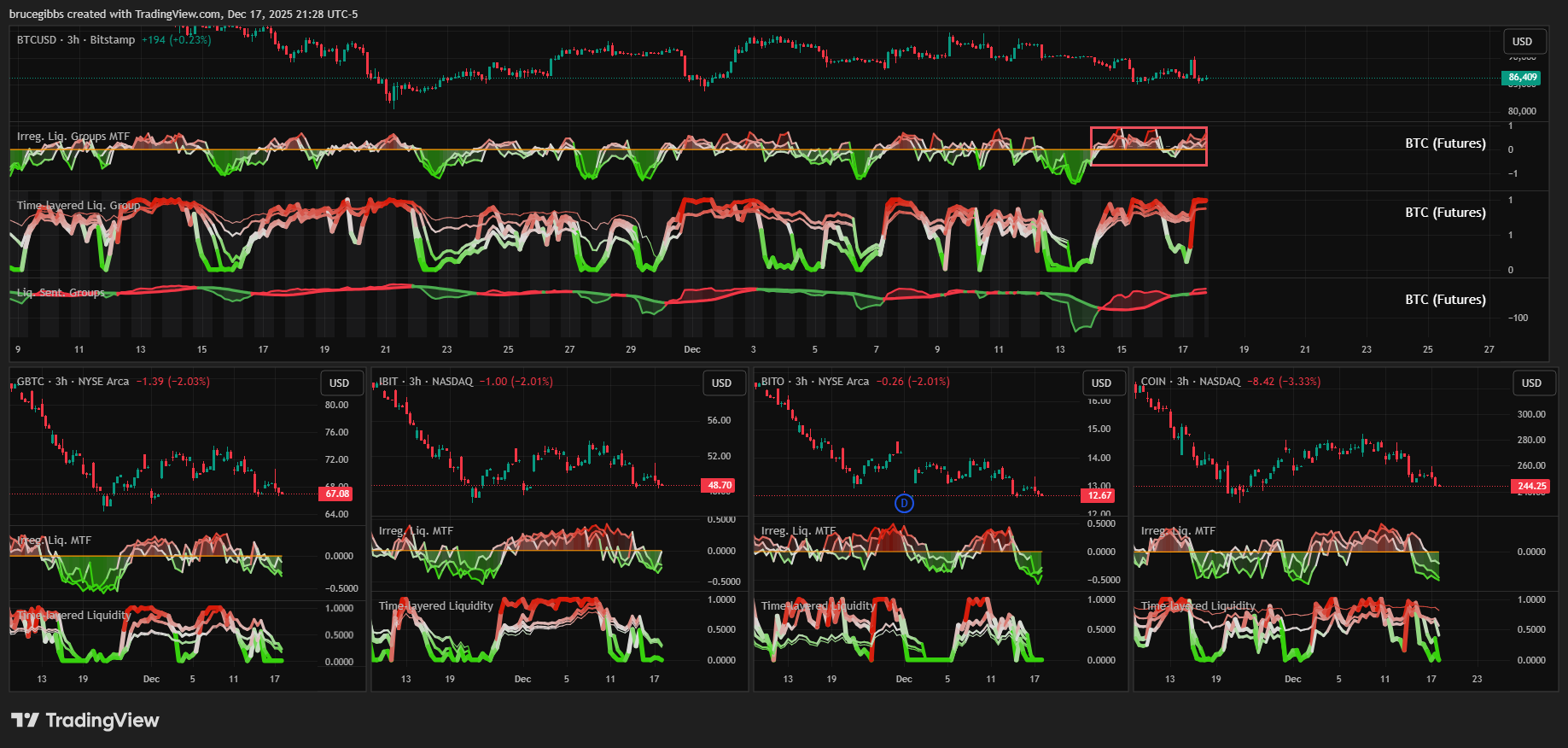Viewport: 1568px width, 748px height.
Task: Click the Dec marker on BTCUSD time axis
Action: (692, 349)
